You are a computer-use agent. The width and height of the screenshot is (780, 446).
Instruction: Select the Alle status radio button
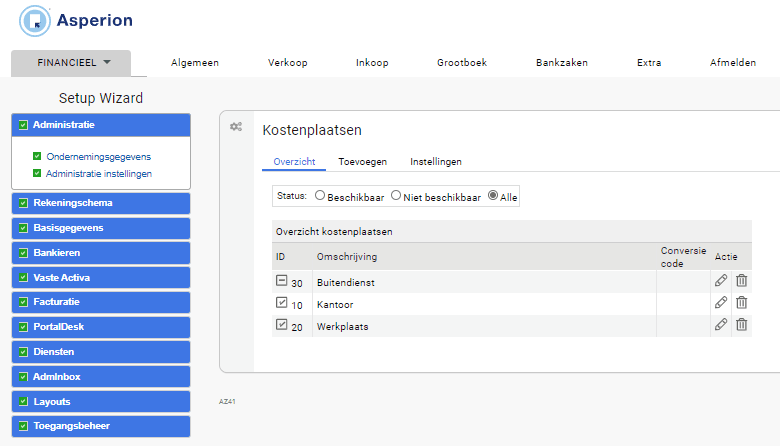click(493, 195)
